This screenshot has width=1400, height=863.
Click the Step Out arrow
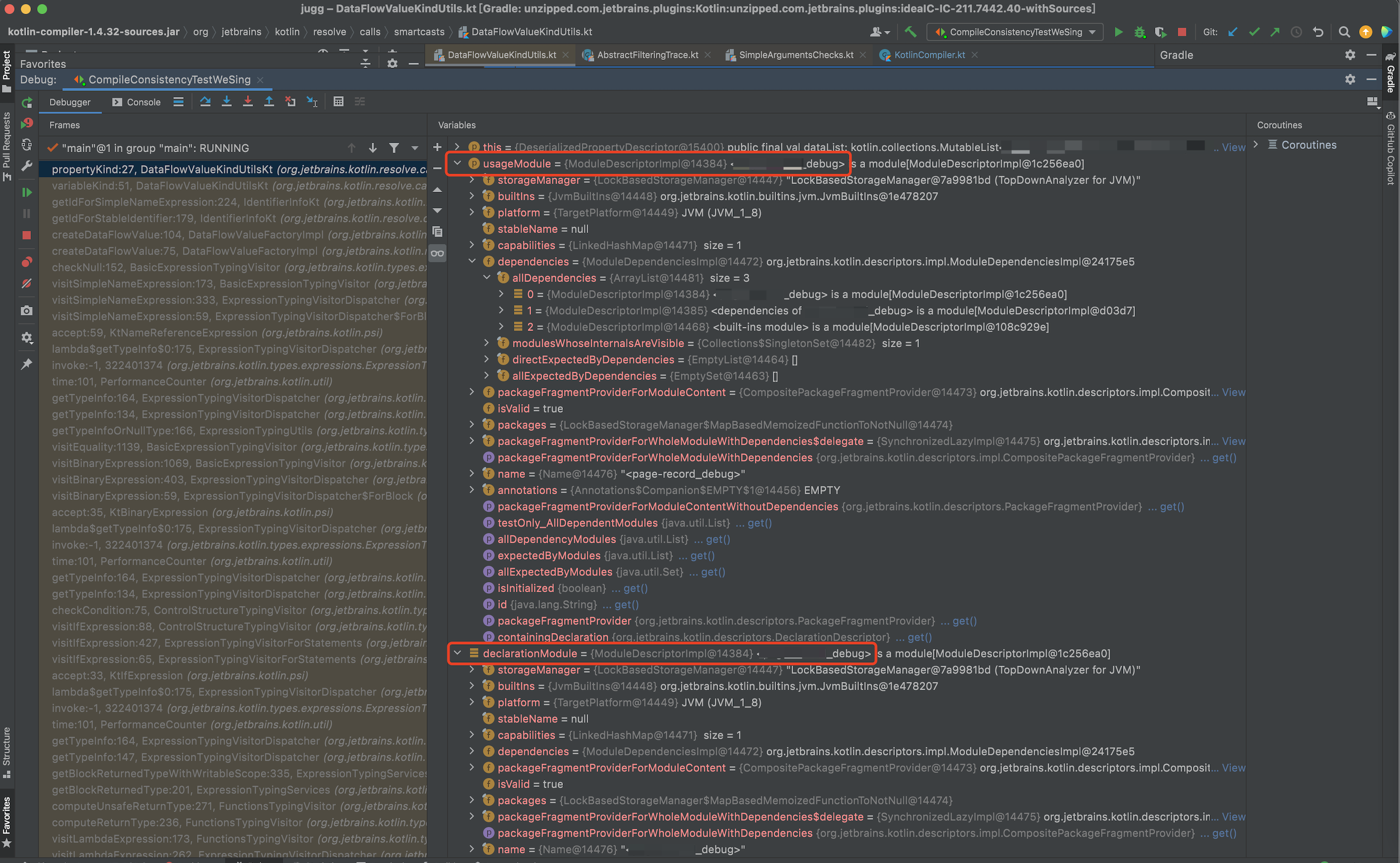click(269, 102)
